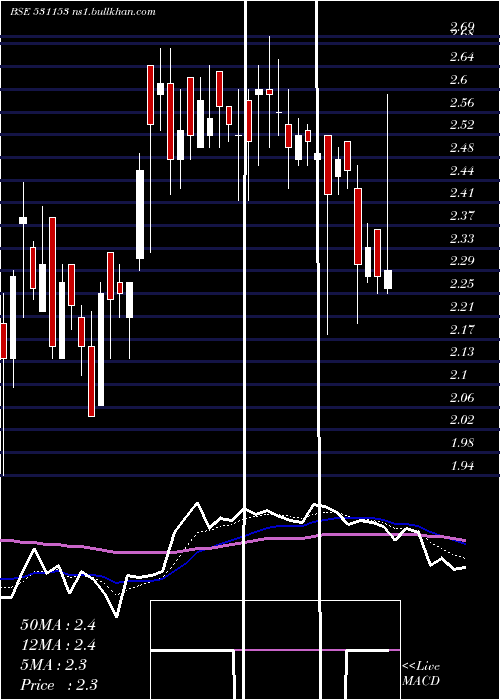Click the 2.37 price axis label

461,216
